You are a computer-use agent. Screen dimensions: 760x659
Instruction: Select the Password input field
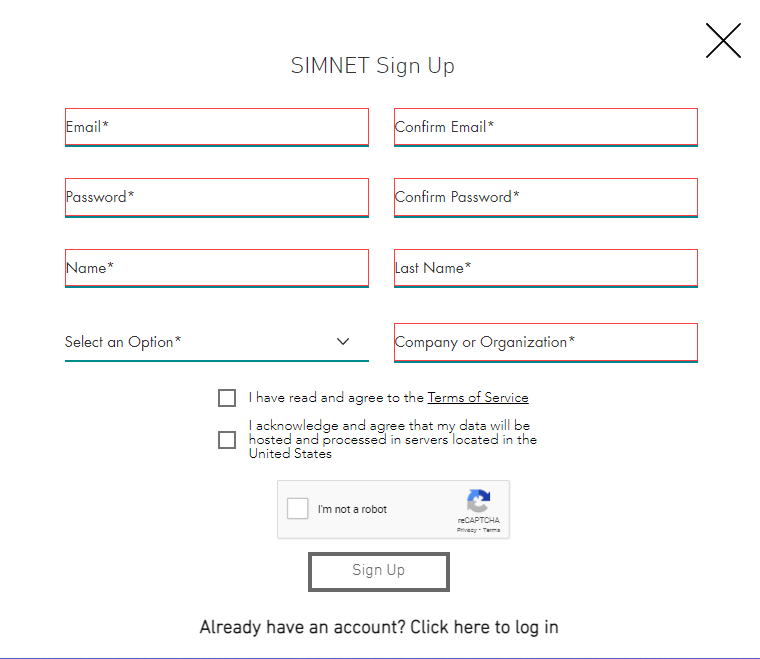[x=216, y=197]
